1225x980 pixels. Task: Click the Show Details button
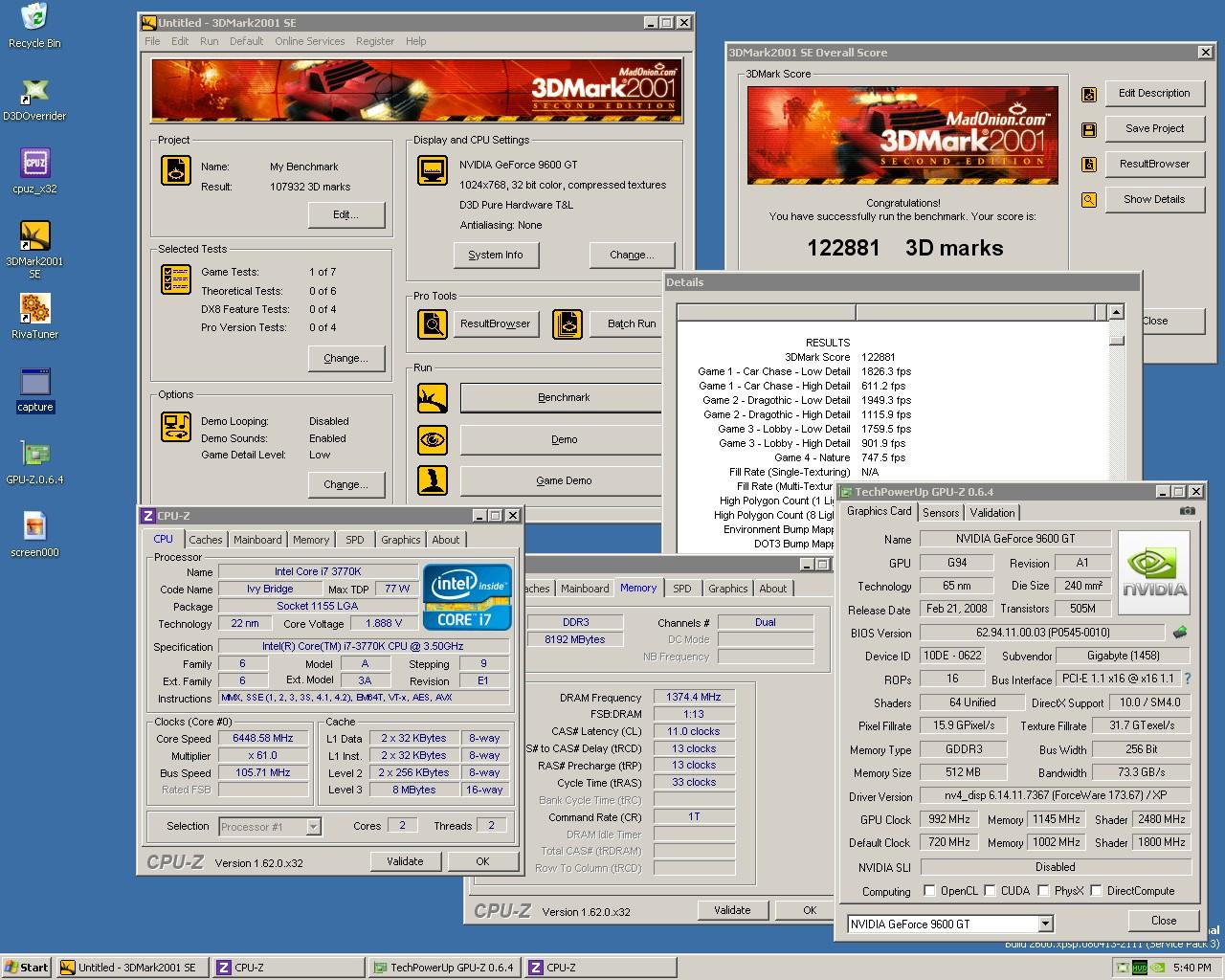1154,199
